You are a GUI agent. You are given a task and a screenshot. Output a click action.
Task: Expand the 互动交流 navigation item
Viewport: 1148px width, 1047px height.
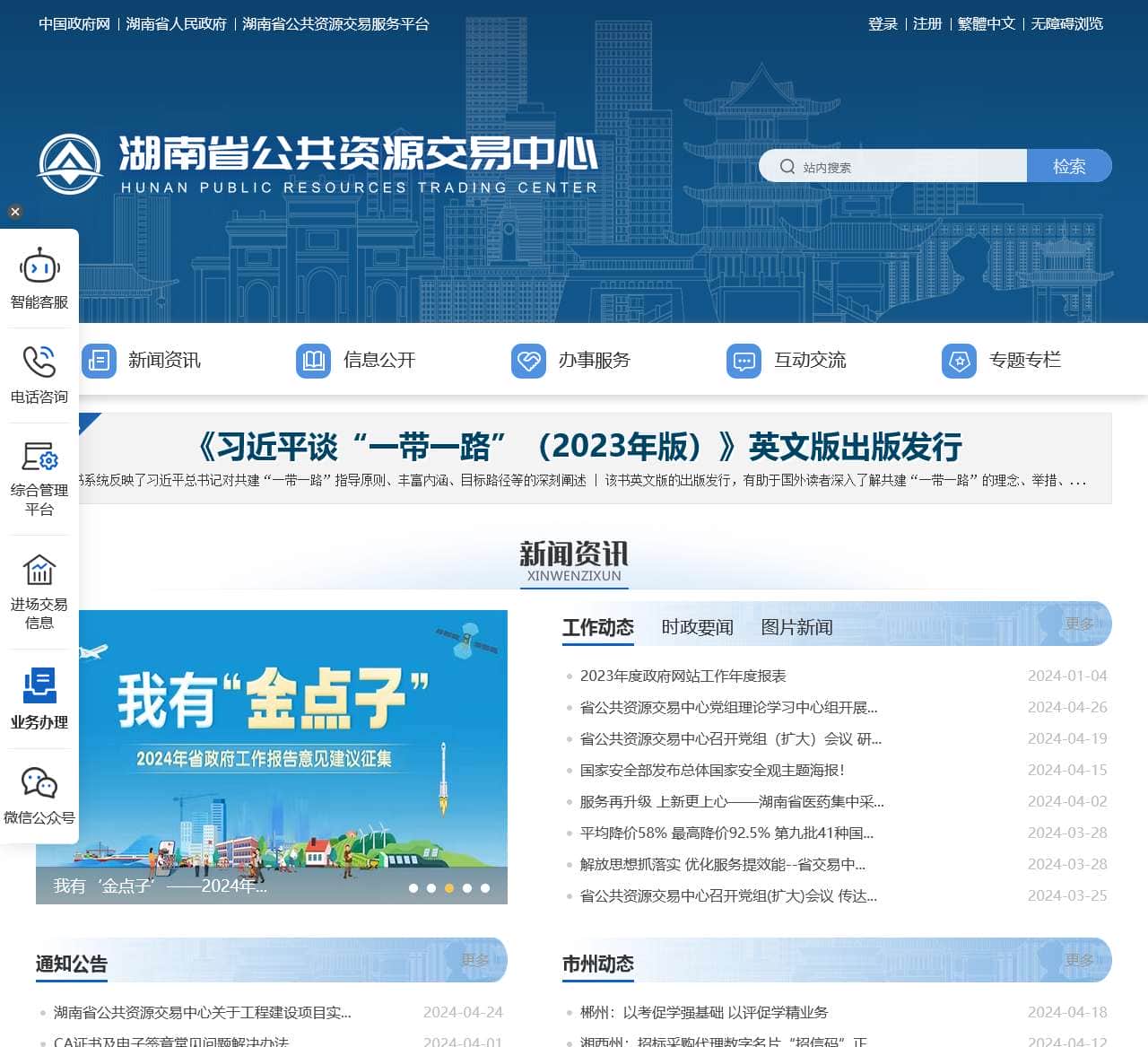[x=809, y=361]
